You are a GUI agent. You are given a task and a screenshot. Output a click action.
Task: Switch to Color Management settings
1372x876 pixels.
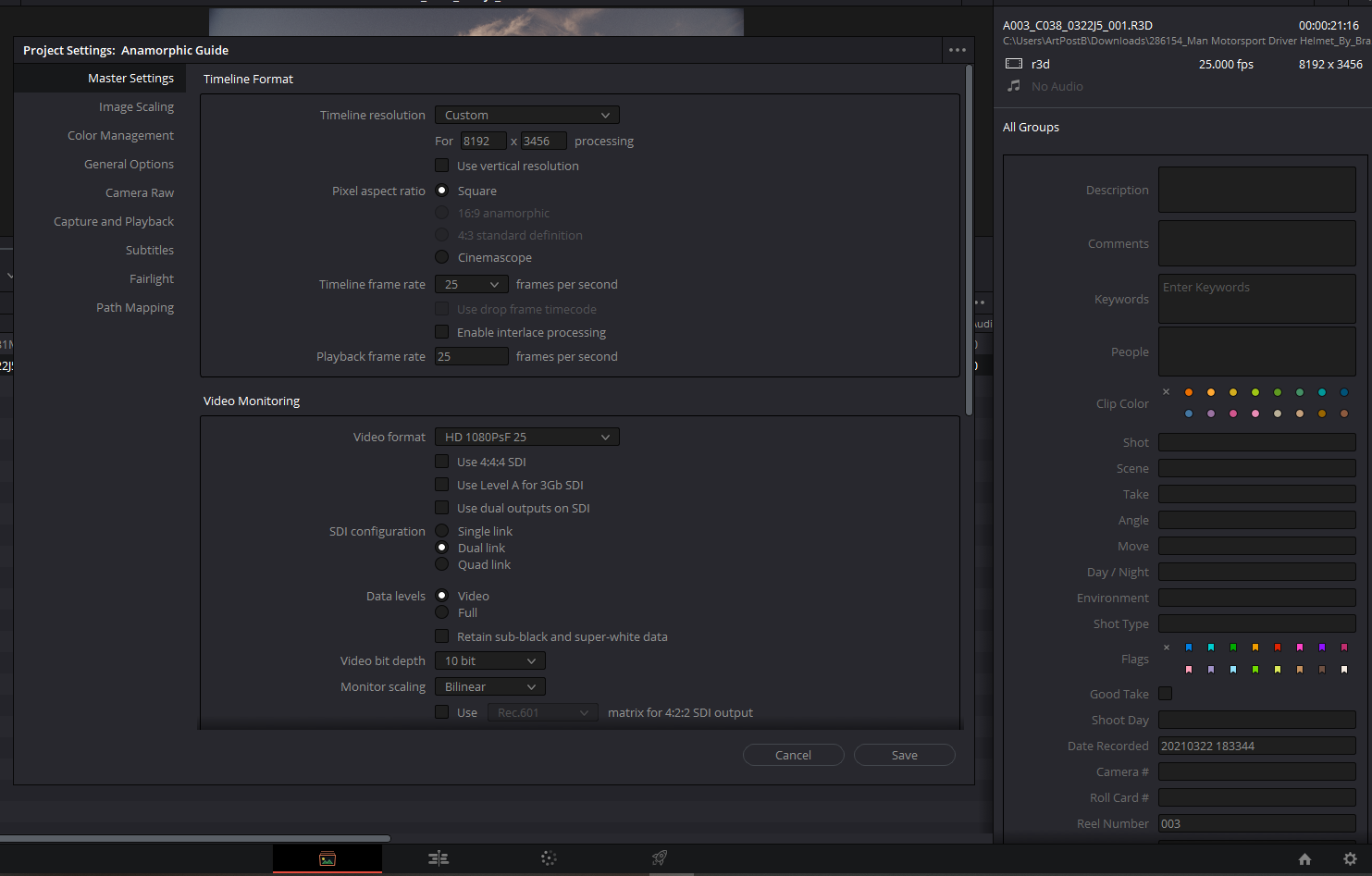(x=120, y=135)
